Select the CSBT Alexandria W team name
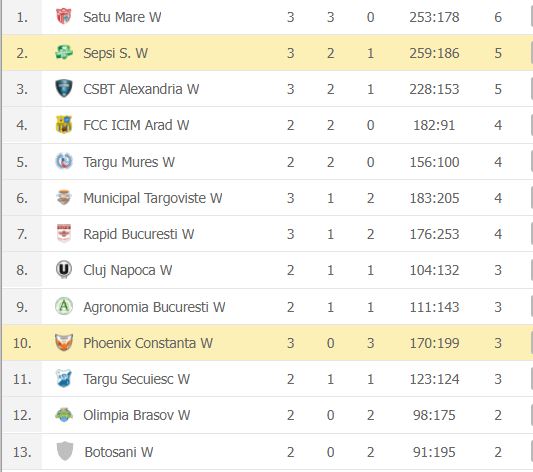The image size is (533, 472). (x=141, y=89)
